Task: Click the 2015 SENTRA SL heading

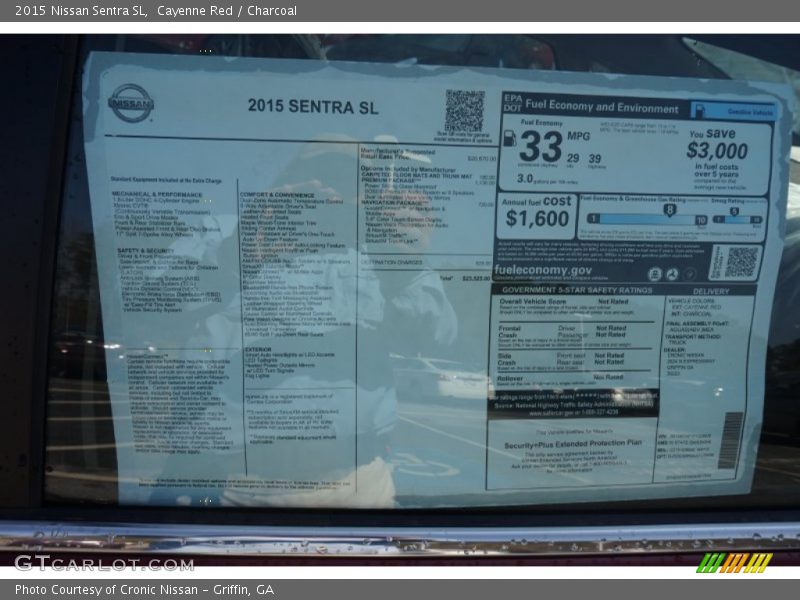Action: click(313, 106)
